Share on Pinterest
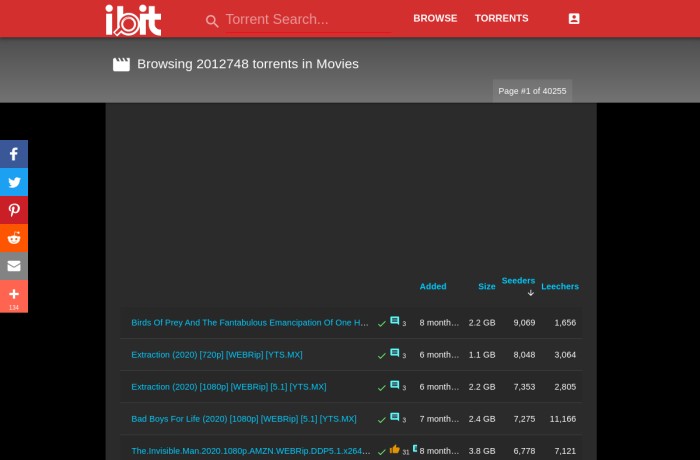The width and height of the screenshot is (700, 460). tap(14, 210)
